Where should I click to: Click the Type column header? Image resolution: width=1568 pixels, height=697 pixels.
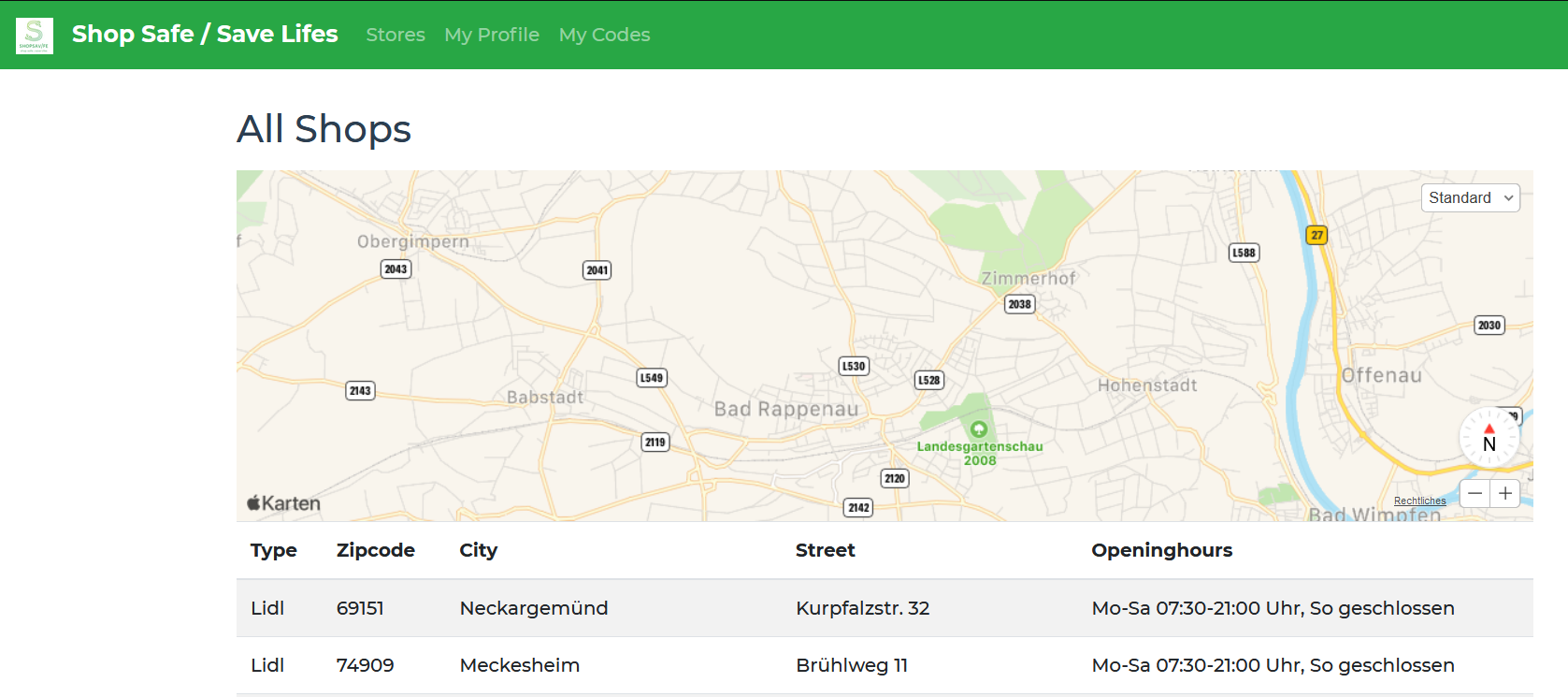tap(274, 550)
